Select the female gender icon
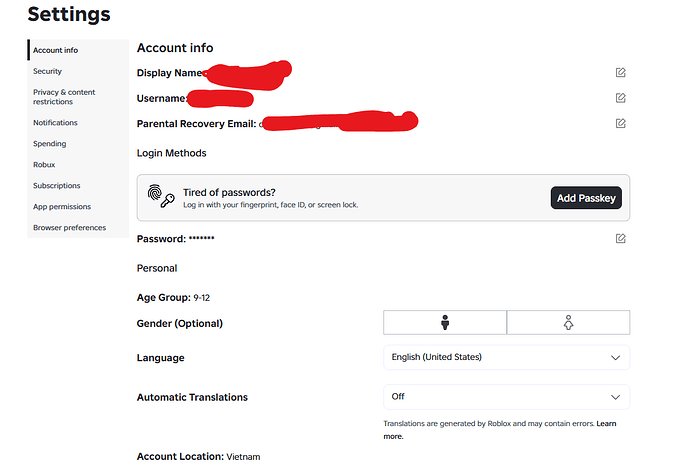The width and height of the screenshot is (690, 476). [x=568, y=322]
